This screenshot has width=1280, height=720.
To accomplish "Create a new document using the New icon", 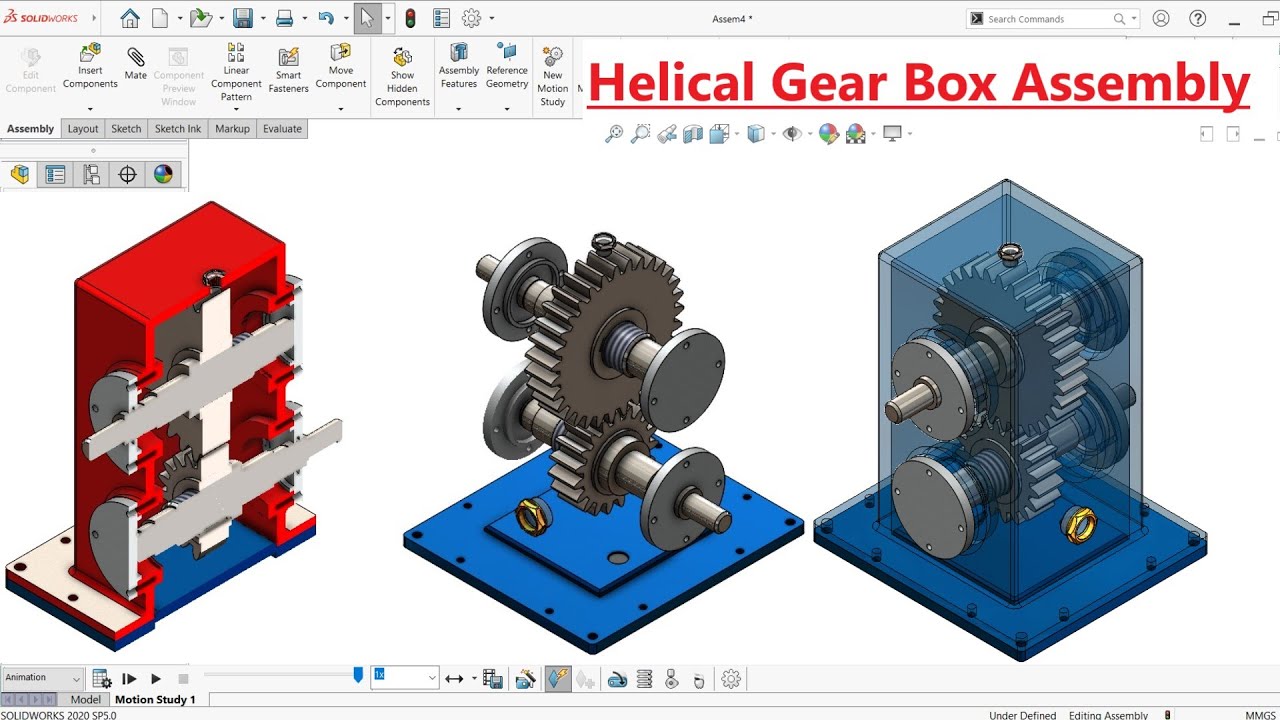I will (160, 18).
